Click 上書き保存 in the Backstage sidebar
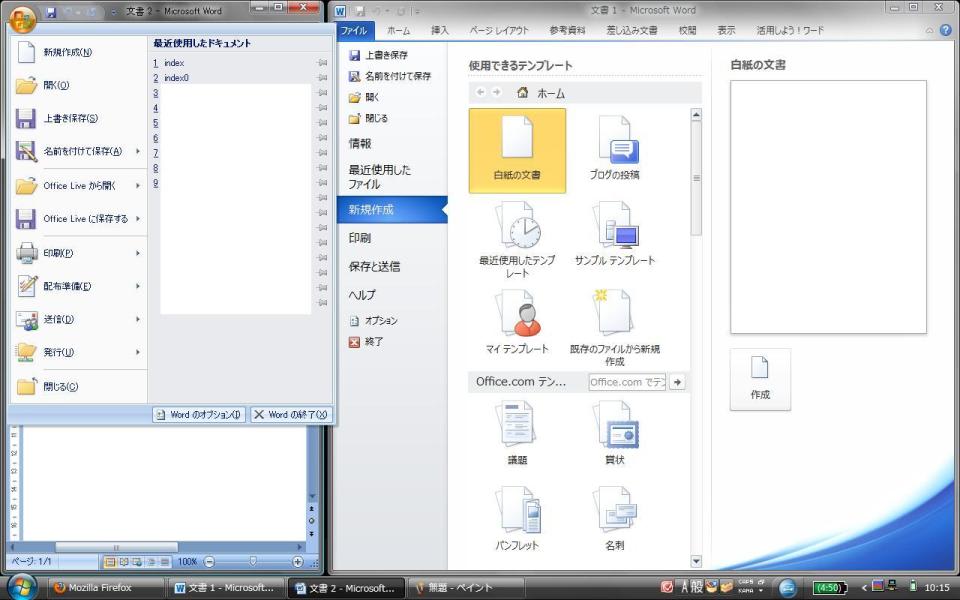Viewport: 960px width, 600px height. coord(378,55)
